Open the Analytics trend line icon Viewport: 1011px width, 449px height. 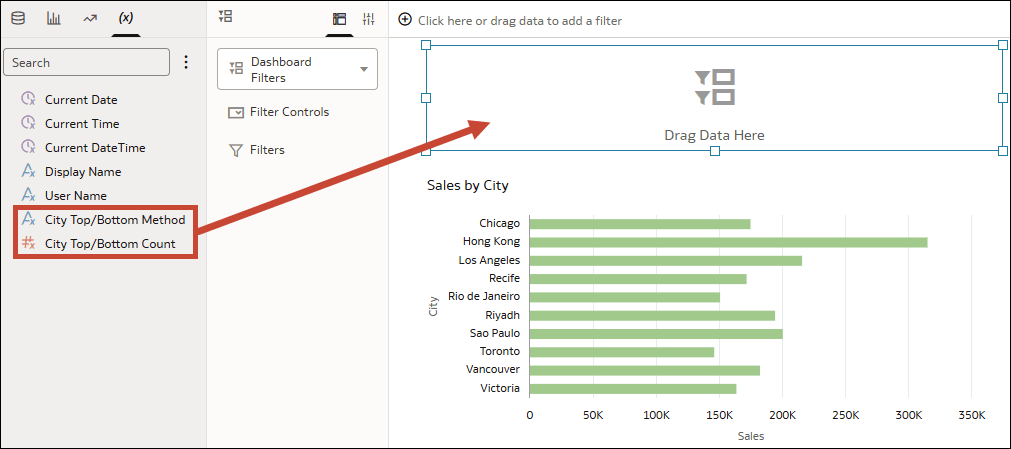coord(90,19)
